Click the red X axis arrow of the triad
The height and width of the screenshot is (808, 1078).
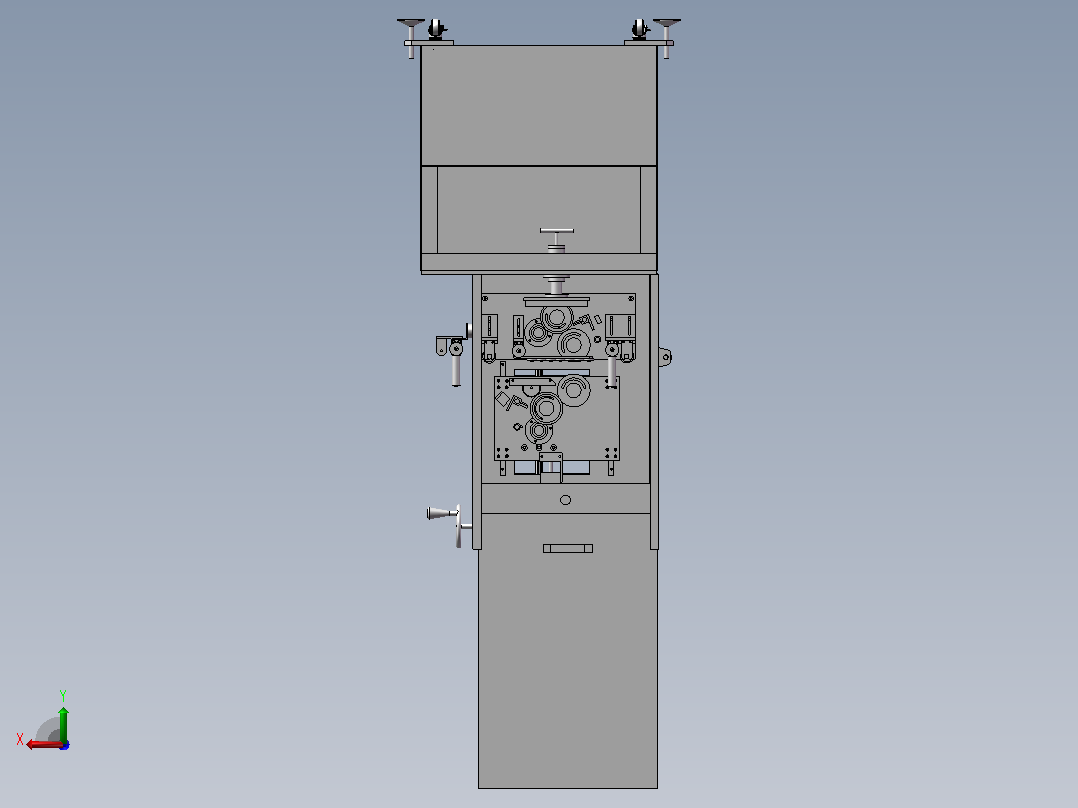point(44,745)
